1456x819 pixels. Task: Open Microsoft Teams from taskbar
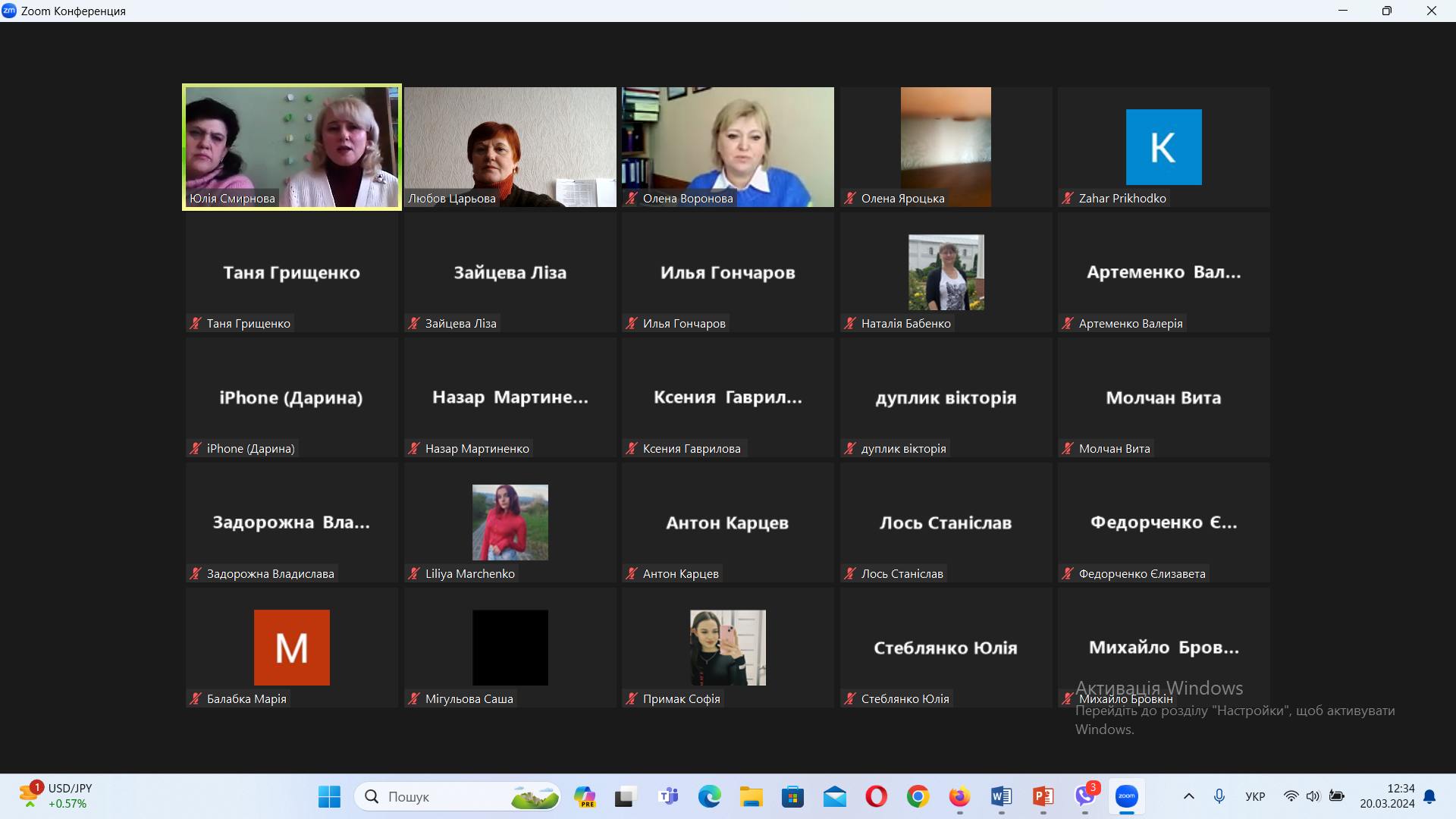click(668, 796)
